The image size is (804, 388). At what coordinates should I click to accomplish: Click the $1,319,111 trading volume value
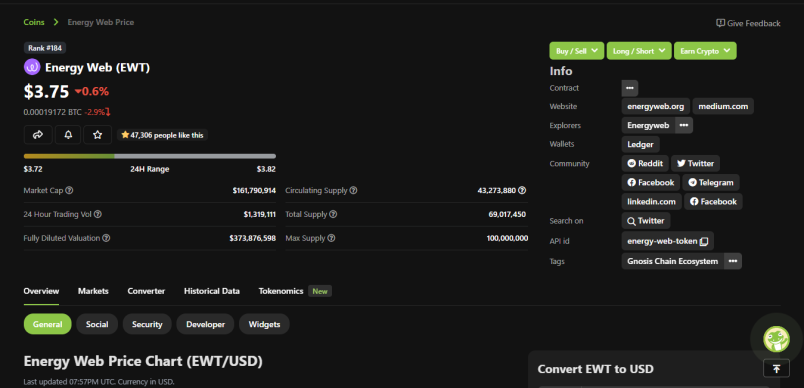(259, 214)
